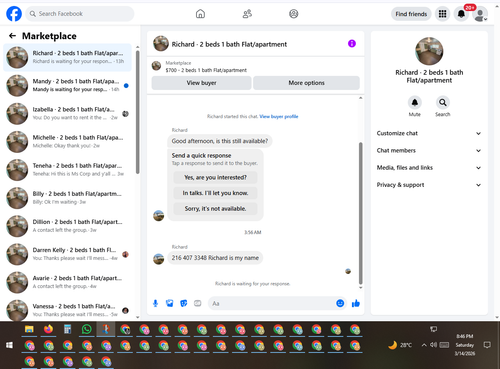Send quick reply Yes, are you interested?

(215, 177)
